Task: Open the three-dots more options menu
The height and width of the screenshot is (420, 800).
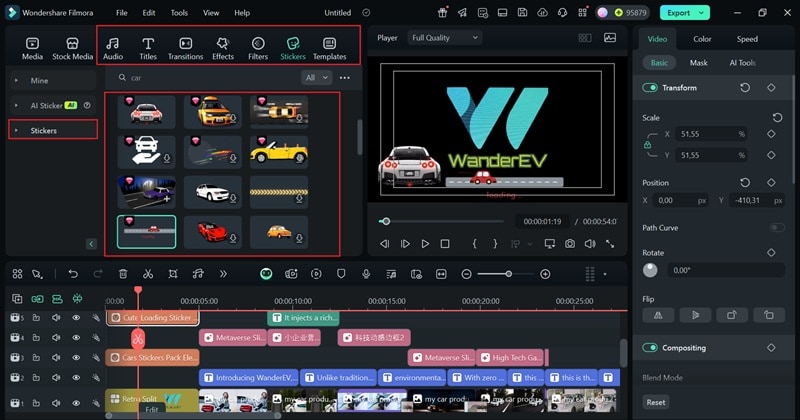Action: [345, 78]
